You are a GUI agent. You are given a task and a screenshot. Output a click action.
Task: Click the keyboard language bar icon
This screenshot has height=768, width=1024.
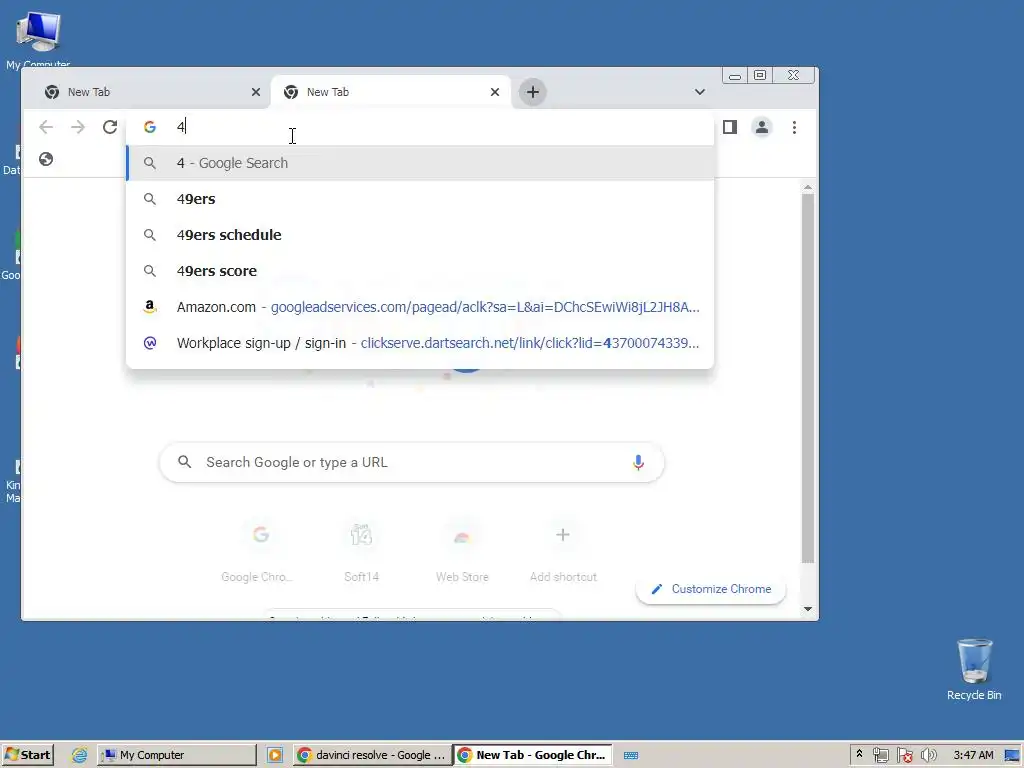pyautogui.click(x=630, y=756)
